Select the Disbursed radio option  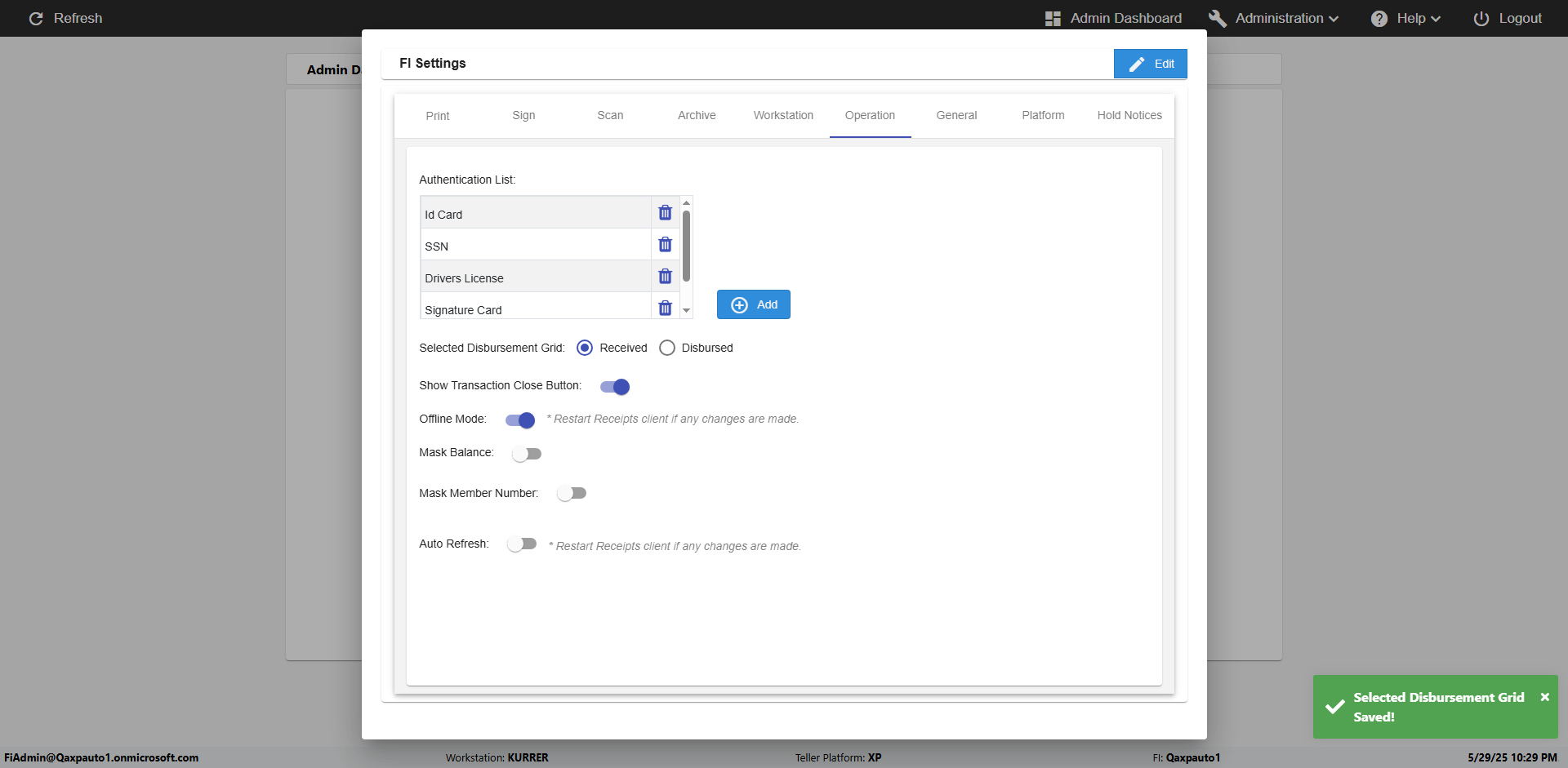pos(667,348)
